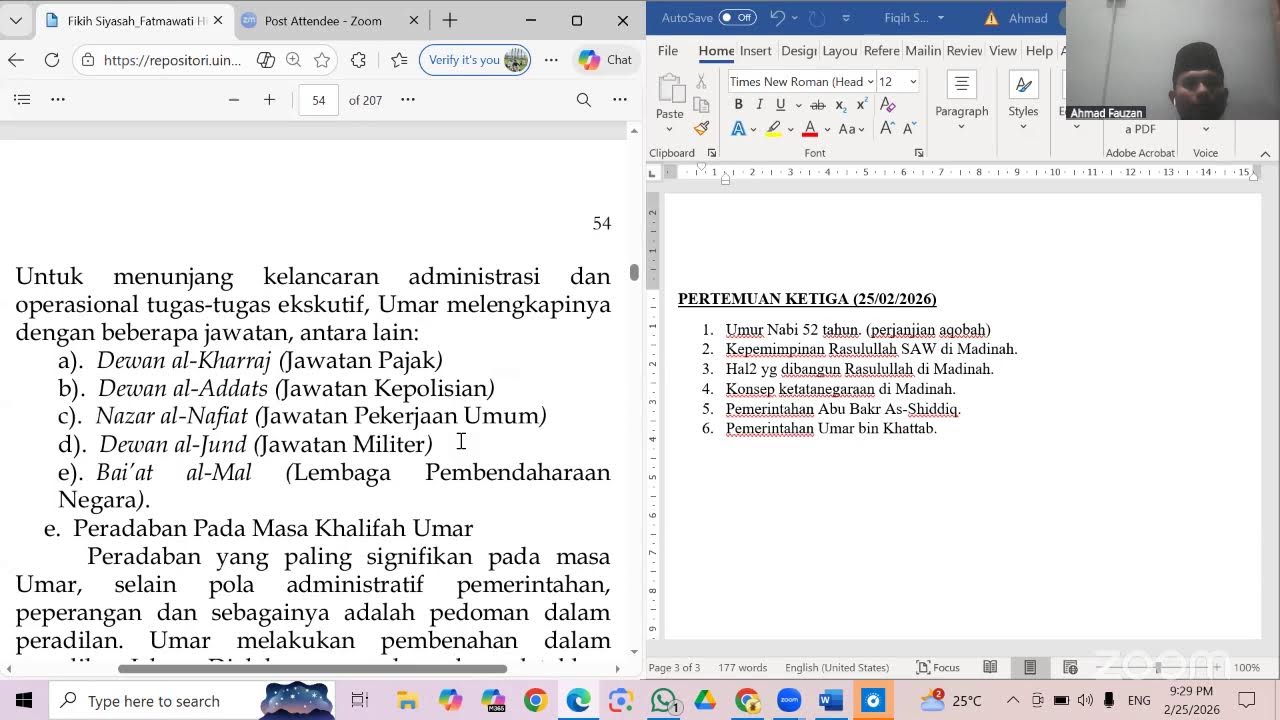Go back in Edge browser
The height and width of the screenshot is (720, 1280).
16,60
